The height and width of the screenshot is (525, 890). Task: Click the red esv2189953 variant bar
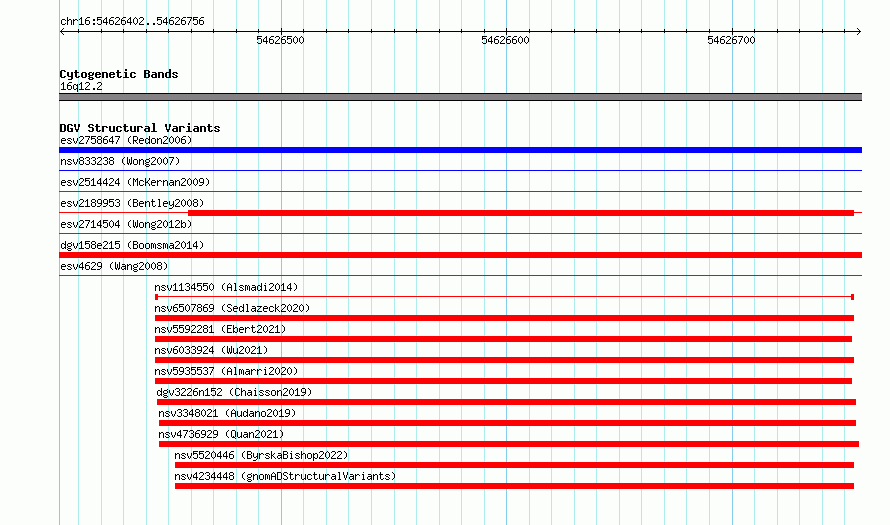pos(520,213)
